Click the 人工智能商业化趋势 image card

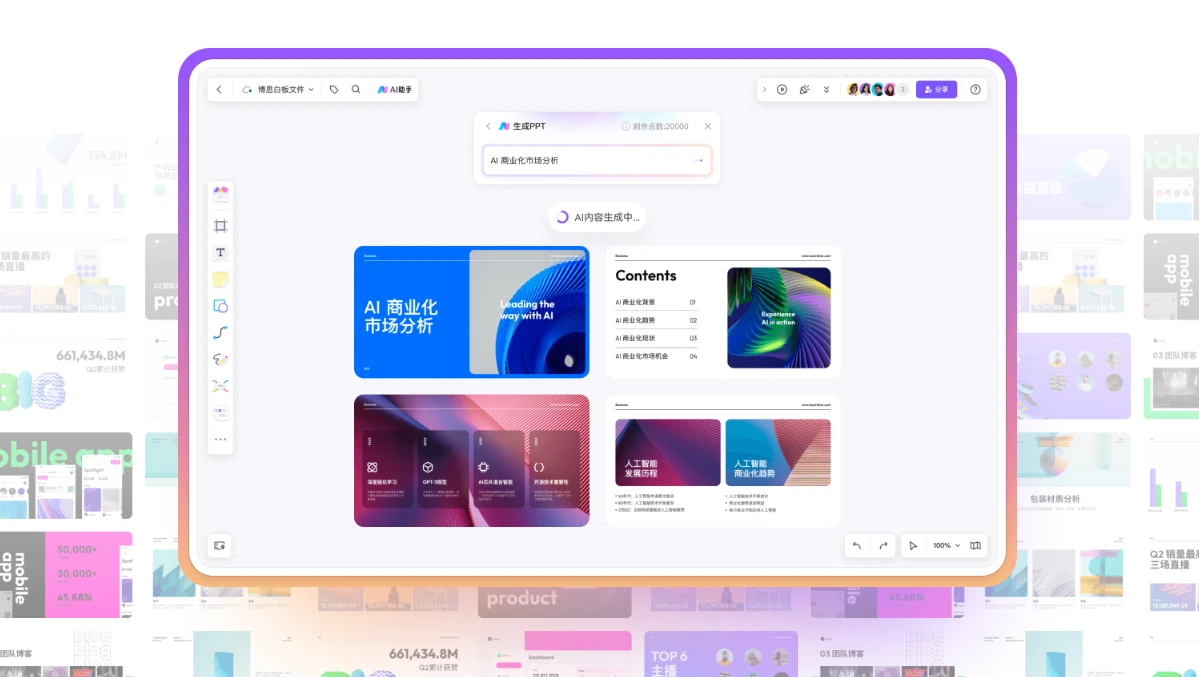778,452
